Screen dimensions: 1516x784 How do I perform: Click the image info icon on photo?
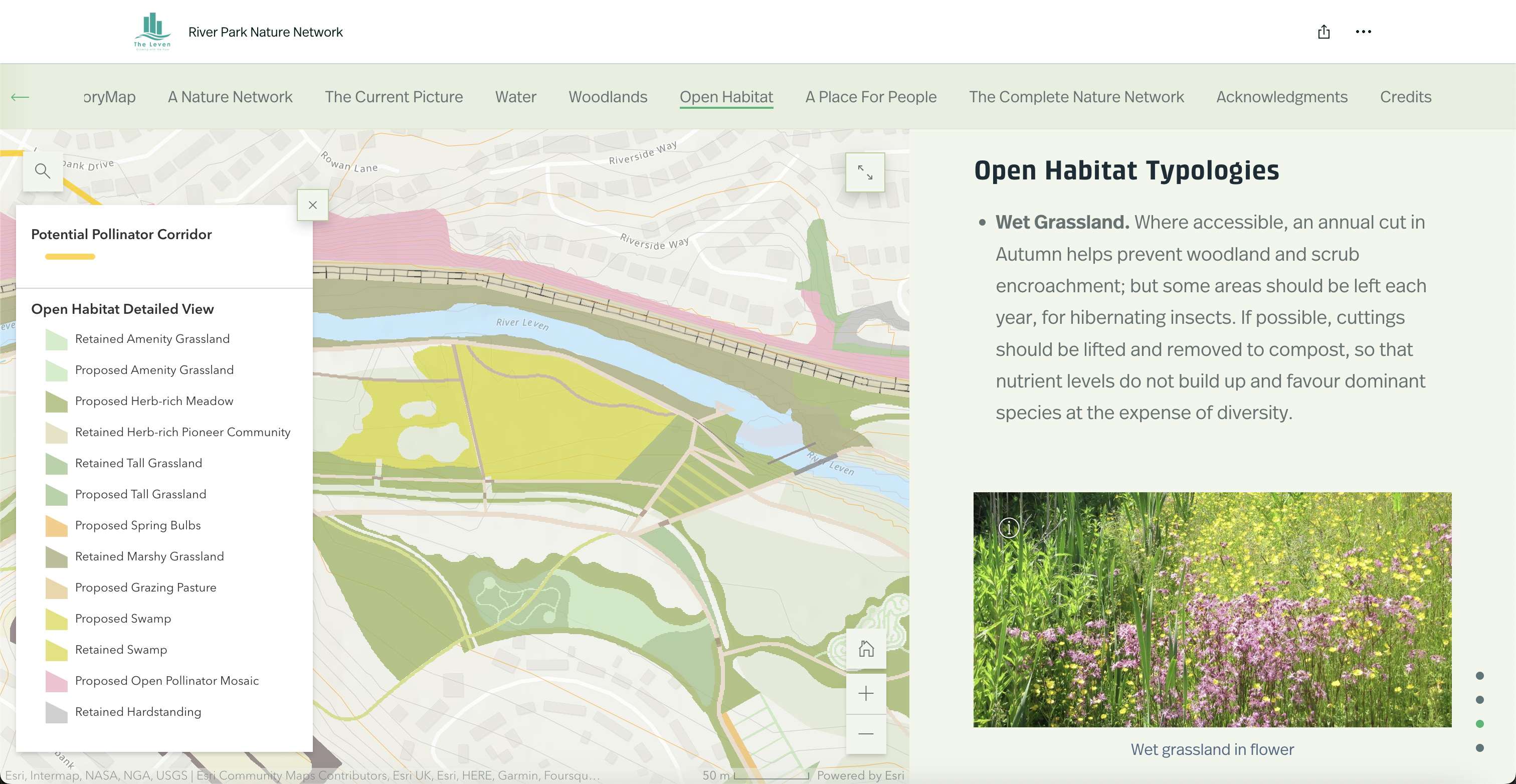pyautogui.click(x=1009, y=527)
